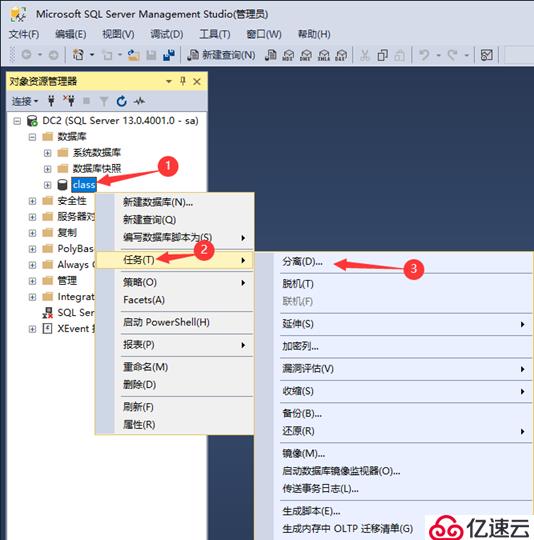Choose 重命名(M) in context menu

click(x=174, y=367)
